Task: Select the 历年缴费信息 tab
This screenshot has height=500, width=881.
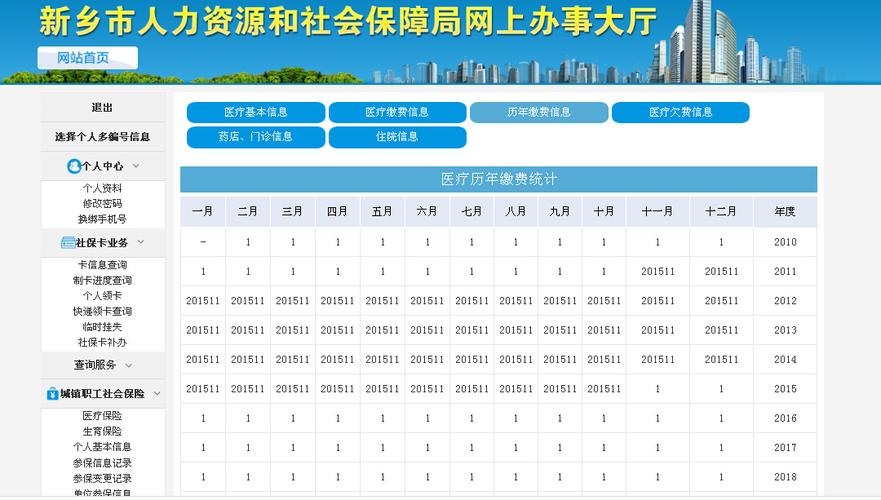Action: [x=539, y=112]
